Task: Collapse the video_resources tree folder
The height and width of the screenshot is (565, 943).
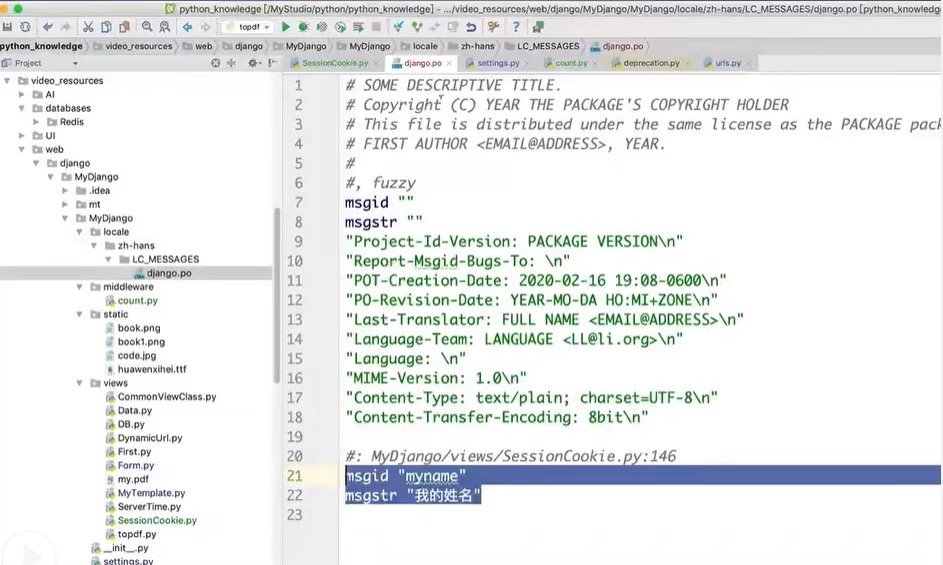Action: pos(7,81)
